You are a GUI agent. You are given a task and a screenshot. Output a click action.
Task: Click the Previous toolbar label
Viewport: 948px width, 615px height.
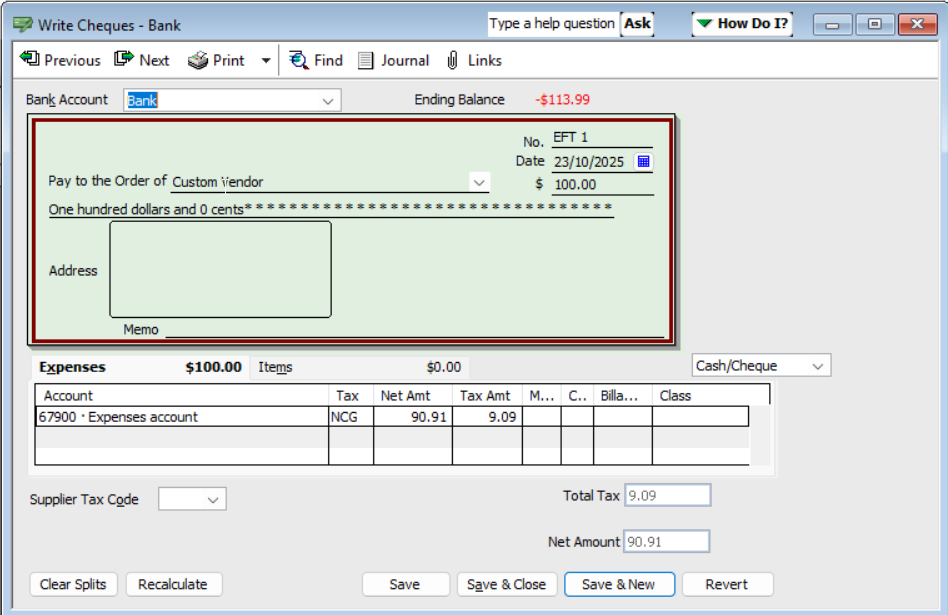[x=73, y=60]
